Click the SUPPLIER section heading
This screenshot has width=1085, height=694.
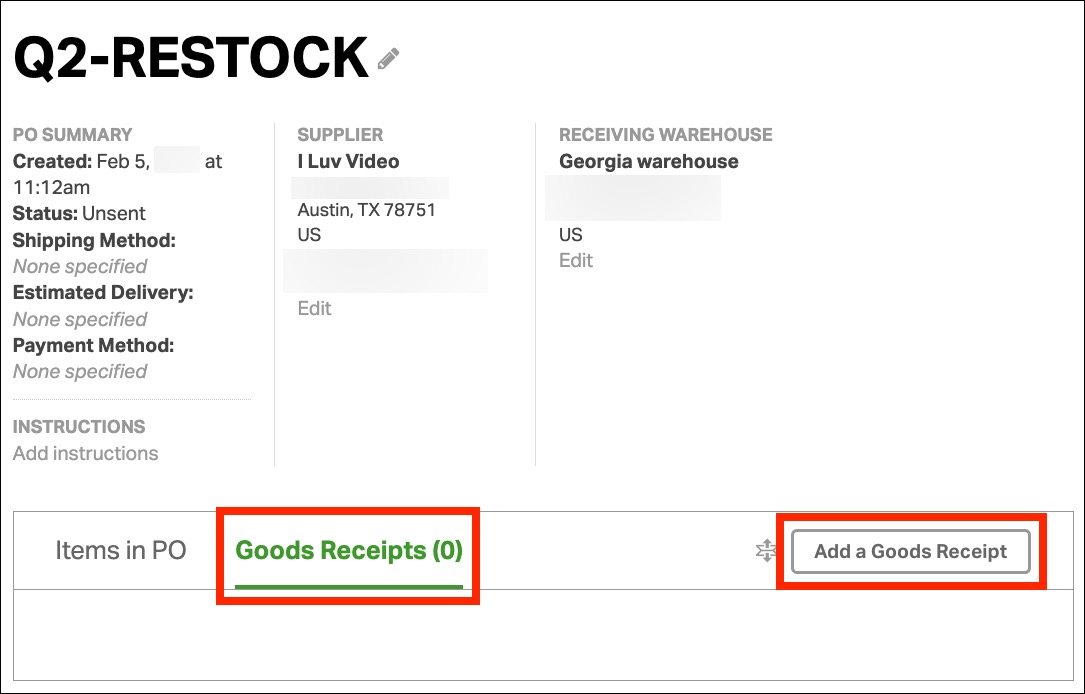tap(340, 134)
